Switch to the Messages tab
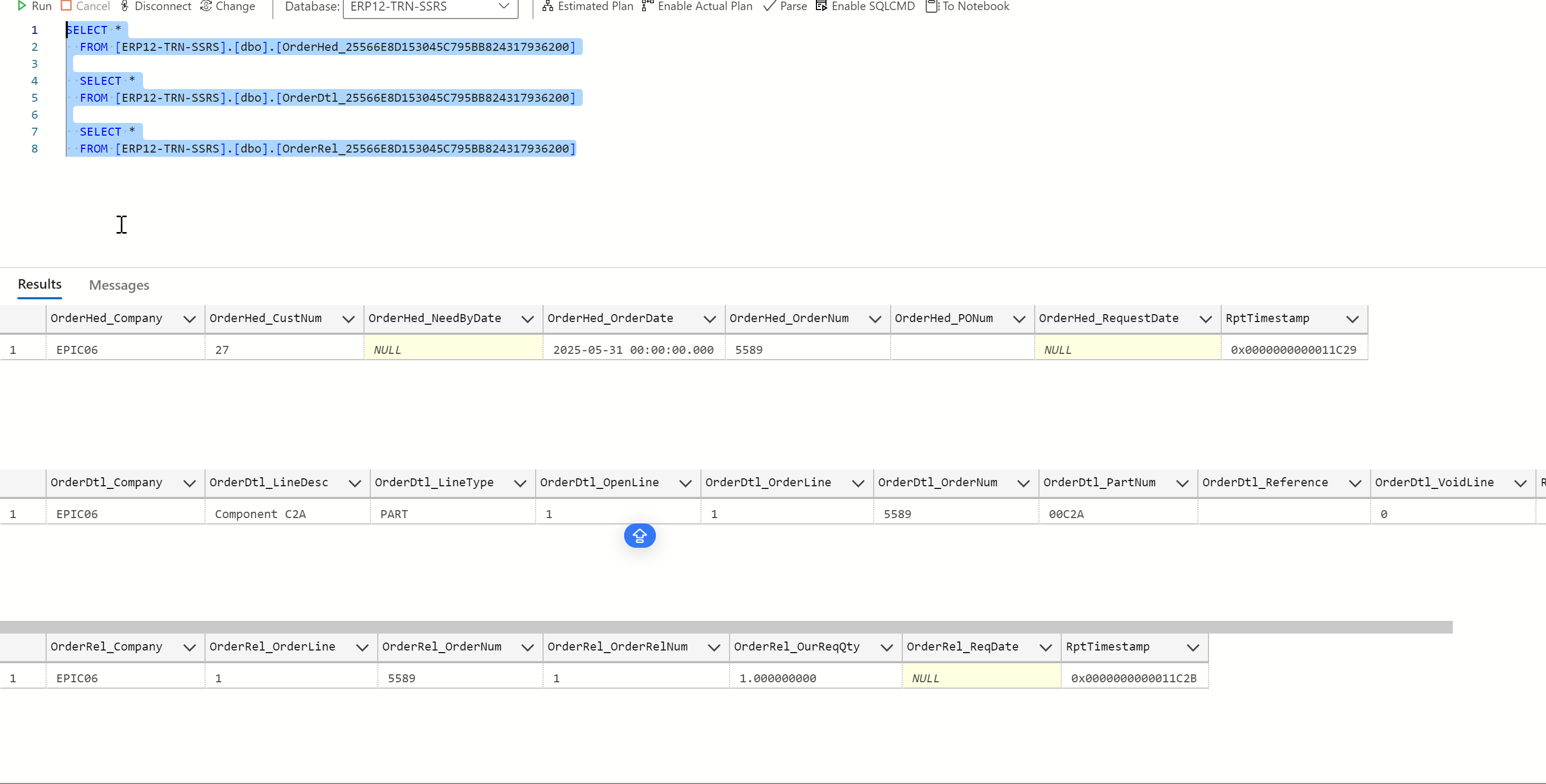1546x784 pixels. (119, 285)
